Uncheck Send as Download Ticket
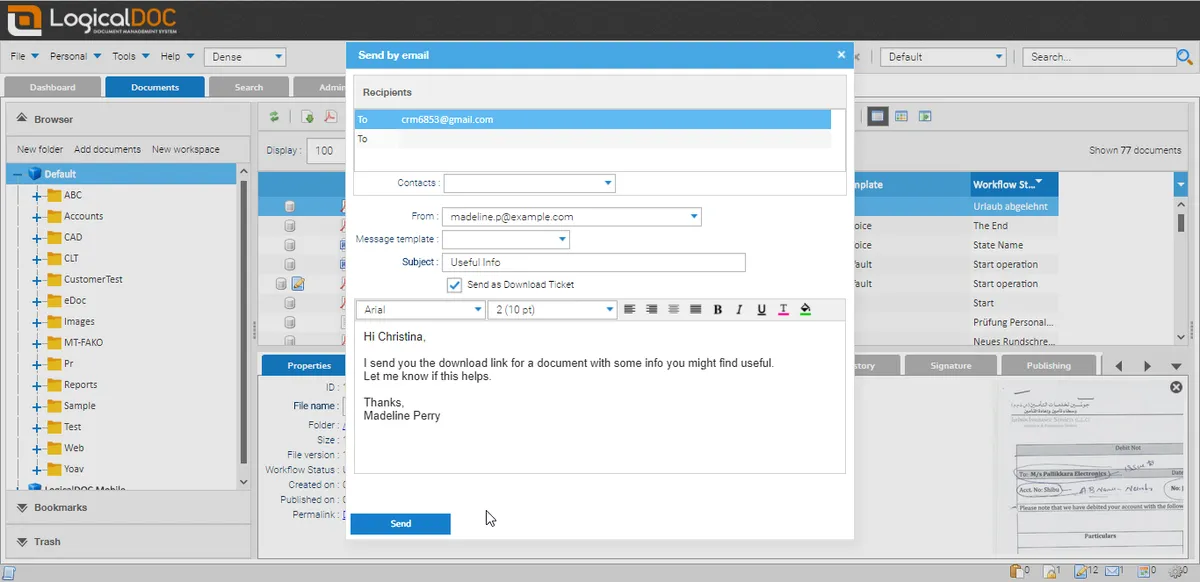Image resolution: width=1200 pixels, height=582 pixels. pos(455,285)
